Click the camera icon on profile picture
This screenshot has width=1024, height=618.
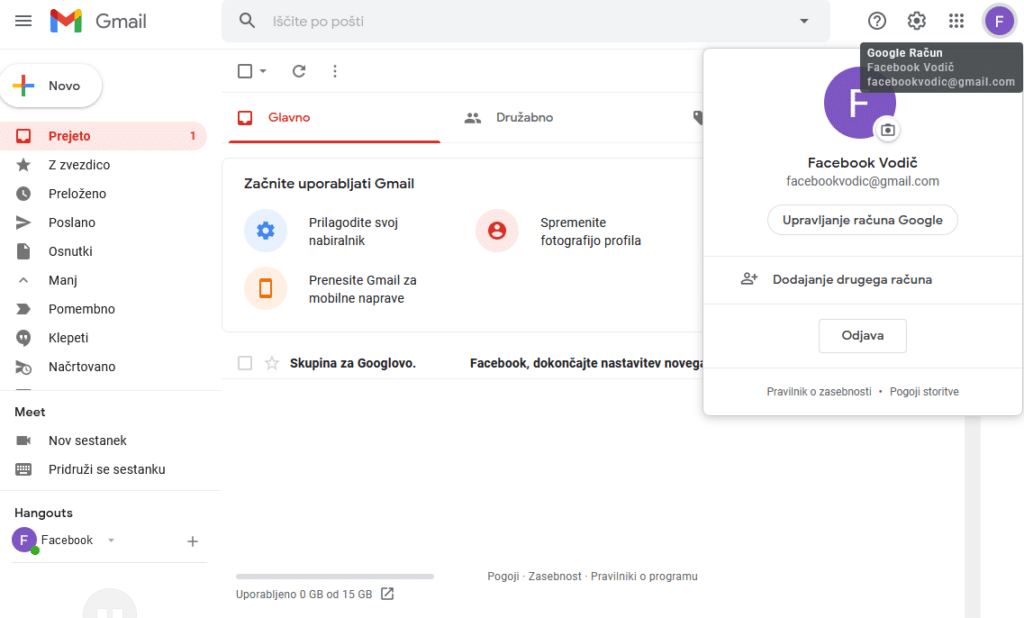pyautogui.click(x=888, y=129)
